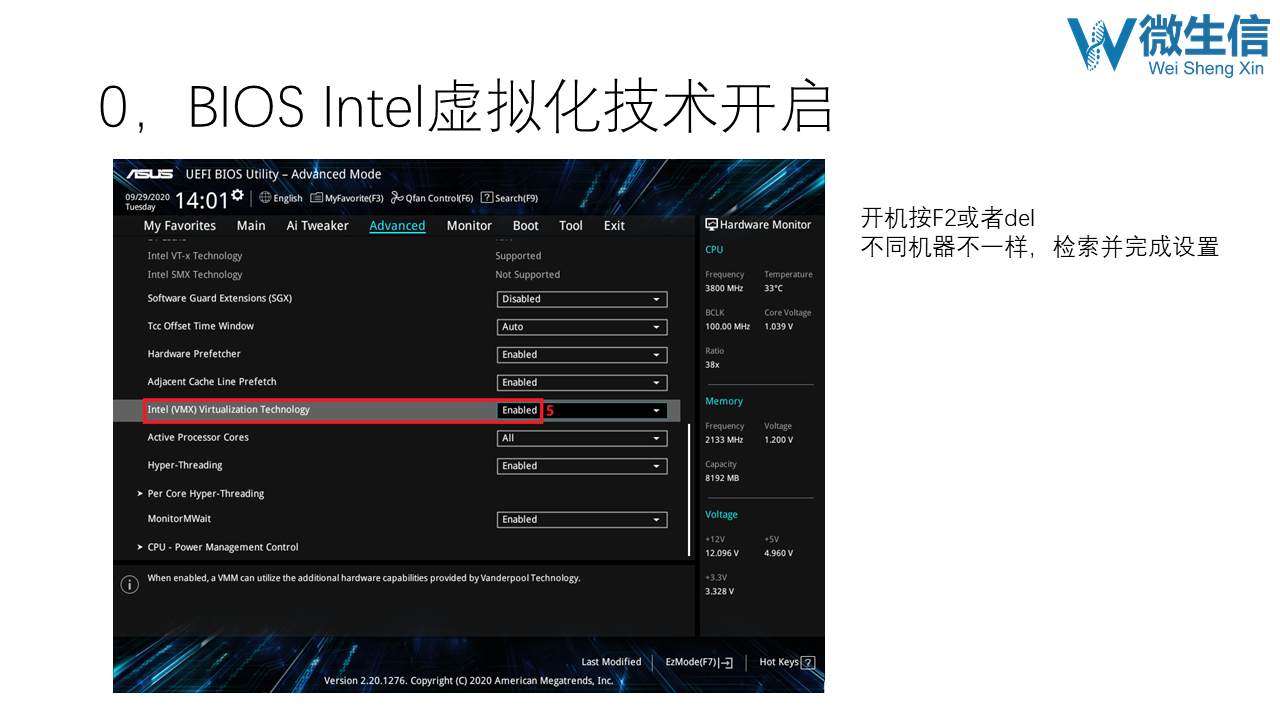Screen dimensions: 1280x720
Task: Switch to EzMode(F7)
Action: [x=699, y=662]
